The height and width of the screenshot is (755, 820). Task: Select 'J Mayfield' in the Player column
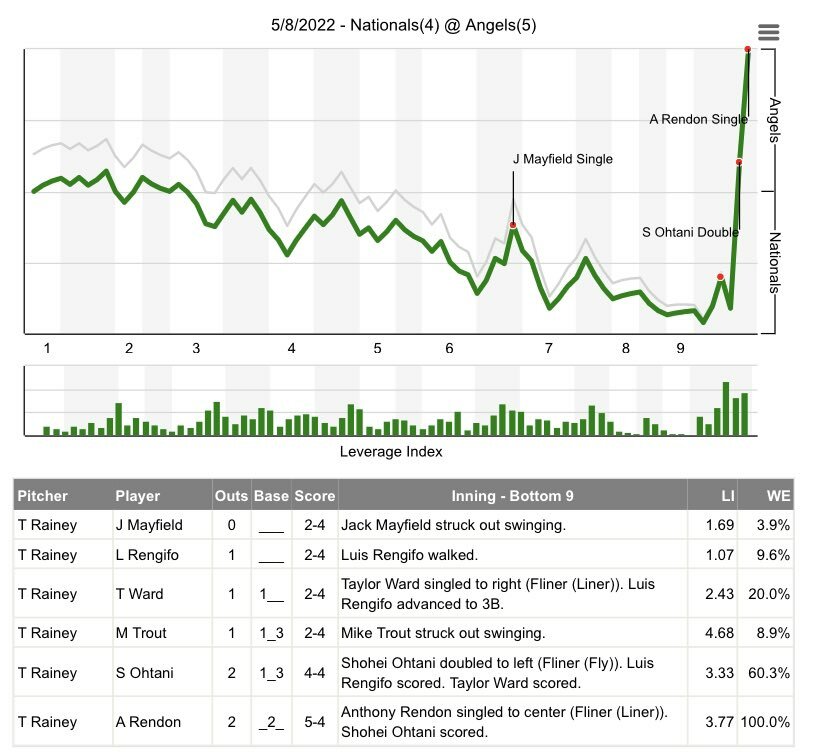tap(149, 525)
